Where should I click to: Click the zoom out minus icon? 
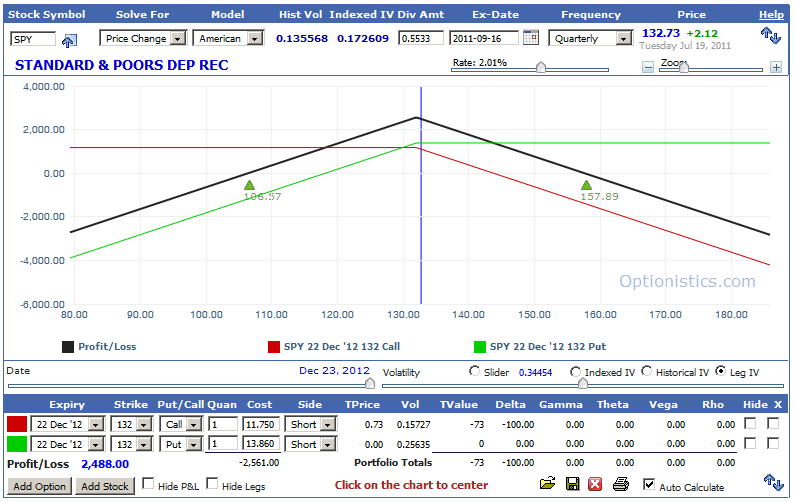[x=647, y=67]
